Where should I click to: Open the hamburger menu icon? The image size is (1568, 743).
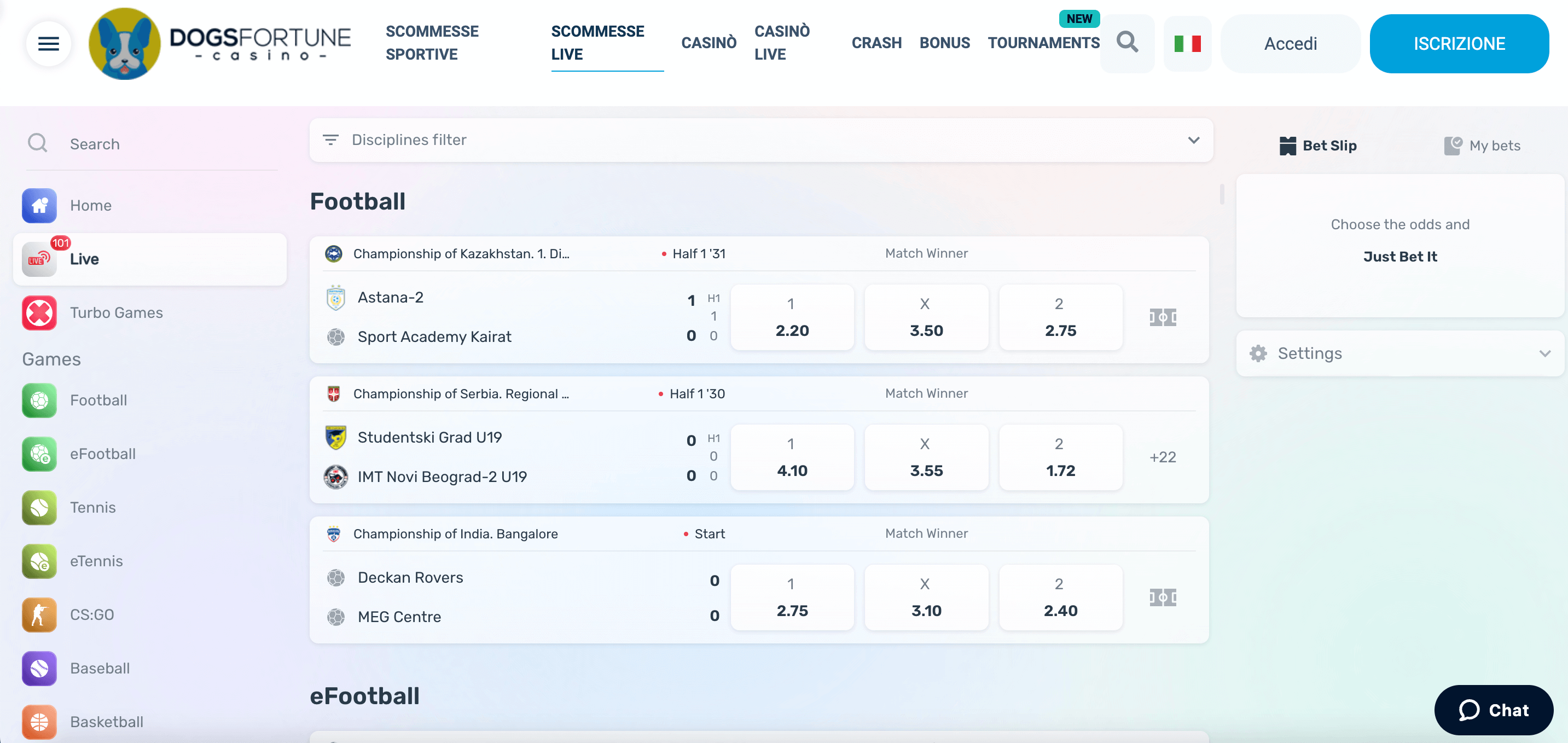[48, 43]
